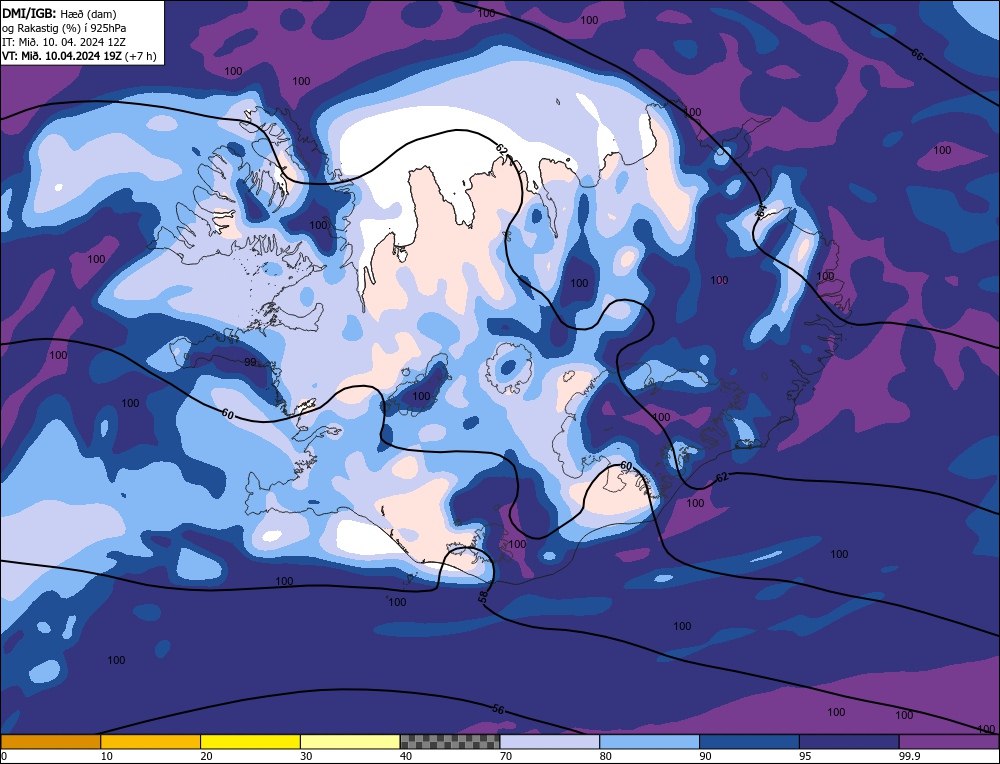Click the '(+7 h)' forecast offset text

coord(140,55)
